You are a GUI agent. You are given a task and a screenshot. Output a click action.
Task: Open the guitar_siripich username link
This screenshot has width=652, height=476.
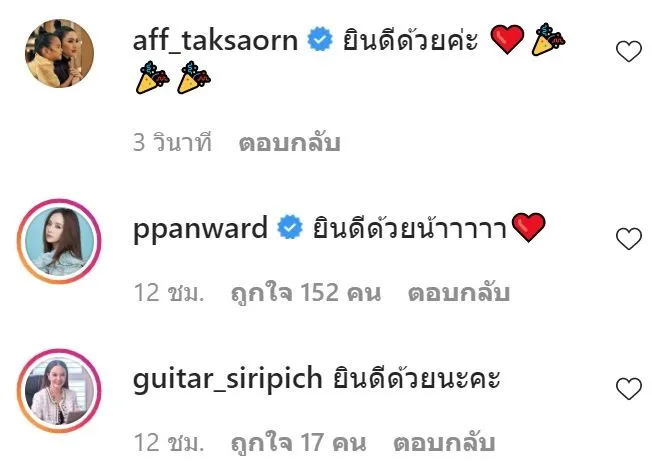[x=227, y=379]
